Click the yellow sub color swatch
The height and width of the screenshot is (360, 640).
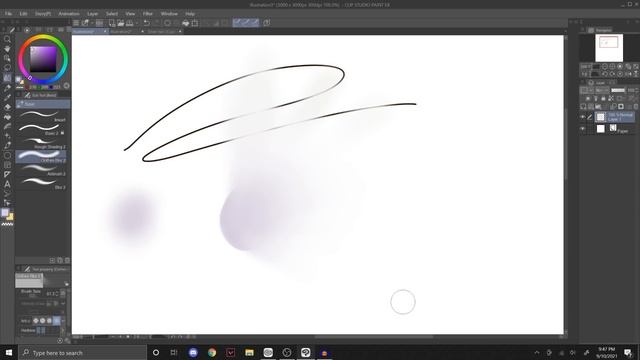(10, 217)
